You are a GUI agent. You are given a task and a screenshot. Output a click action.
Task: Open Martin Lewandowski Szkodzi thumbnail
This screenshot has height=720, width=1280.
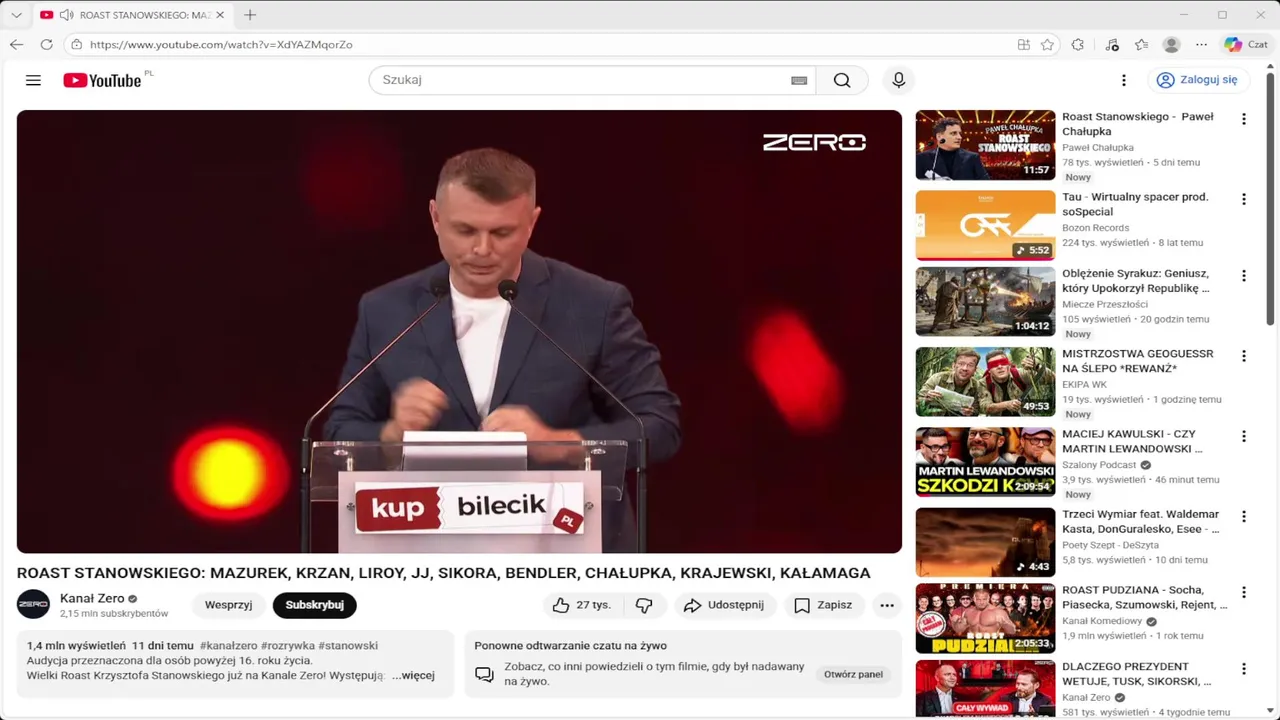[x=985, y=462]
